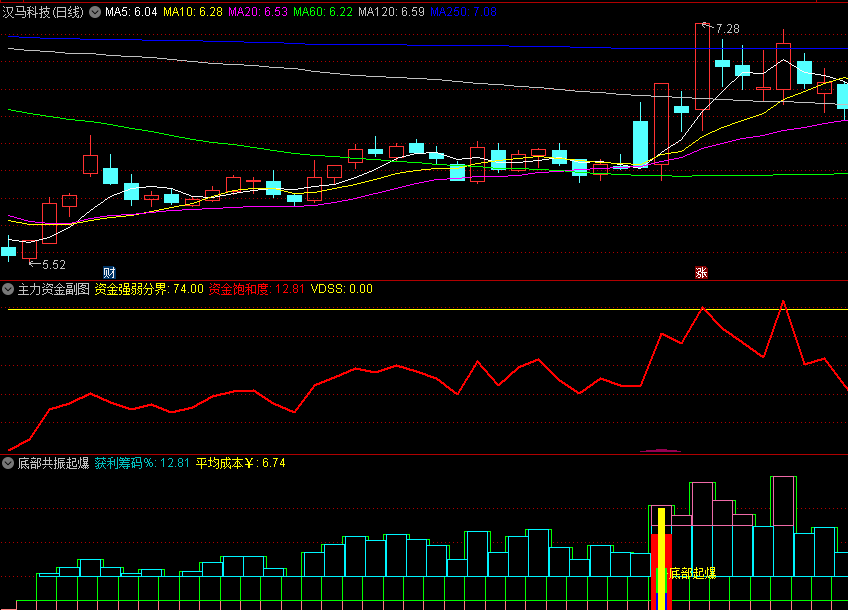
Task: Select the VDSS: 0.00 label
Action: coord(341,289)
